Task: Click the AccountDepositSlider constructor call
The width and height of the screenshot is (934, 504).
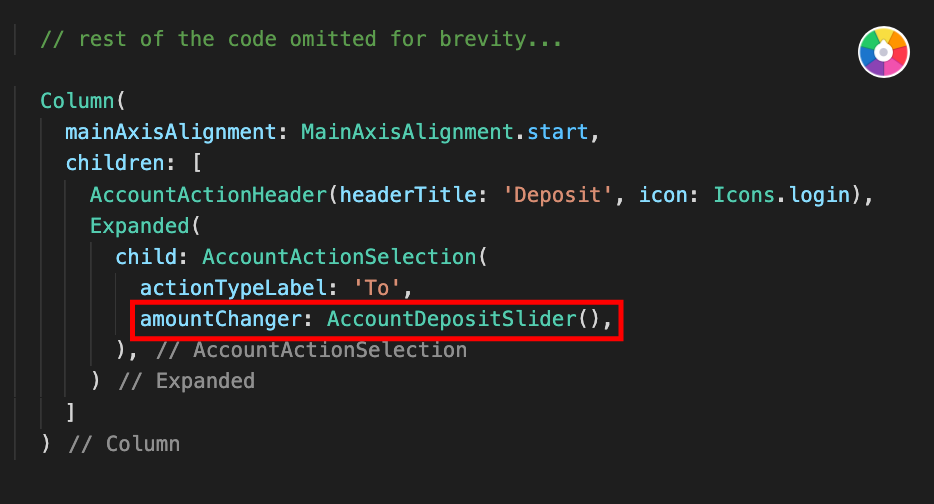Action: (x=462, y=319)
